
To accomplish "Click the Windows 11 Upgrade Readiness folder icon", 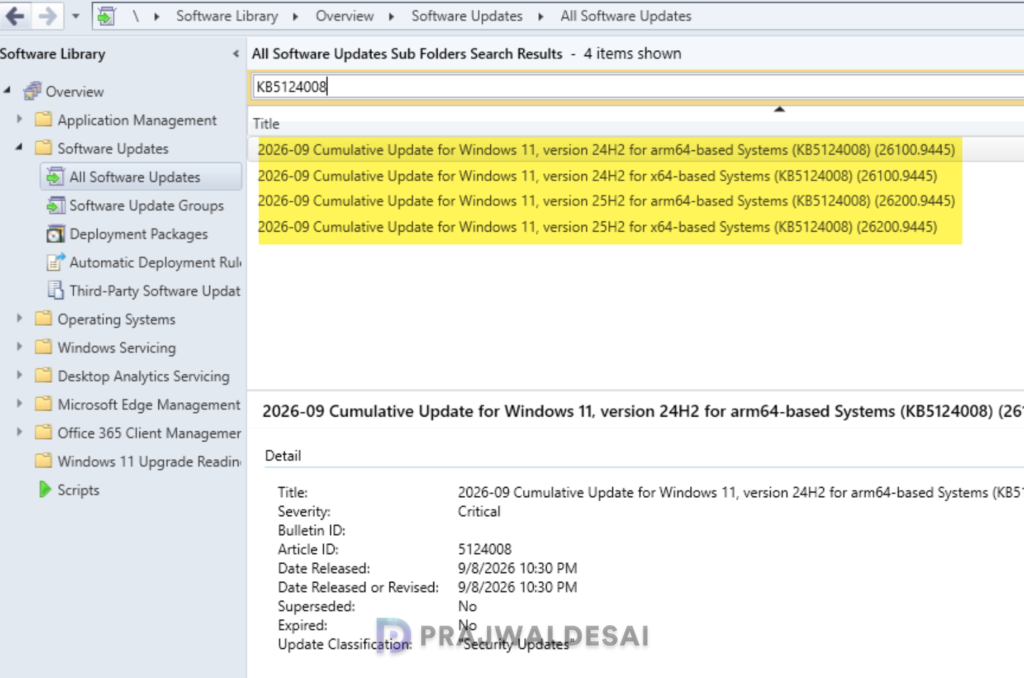I will point(44,460).
